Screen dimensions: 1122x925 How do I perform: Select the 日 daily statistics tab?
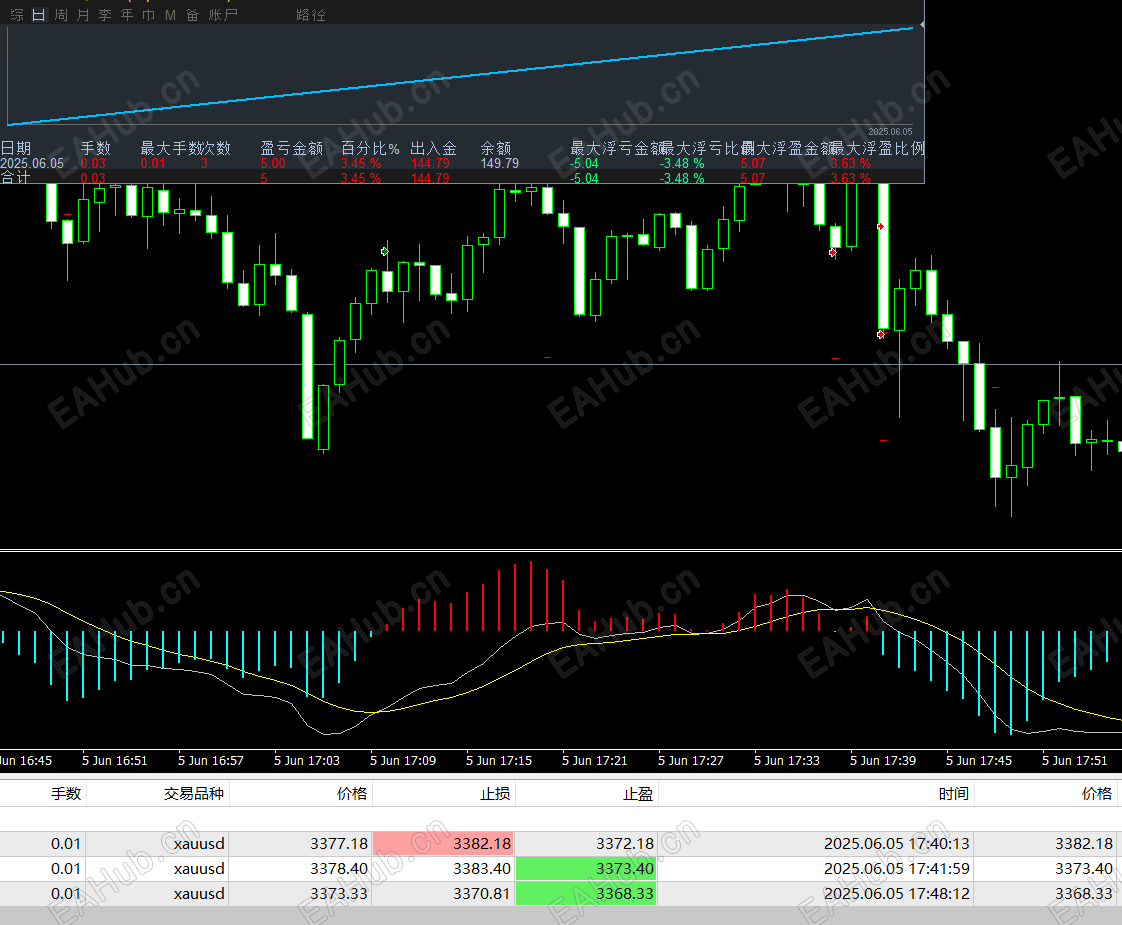[39, 15]
